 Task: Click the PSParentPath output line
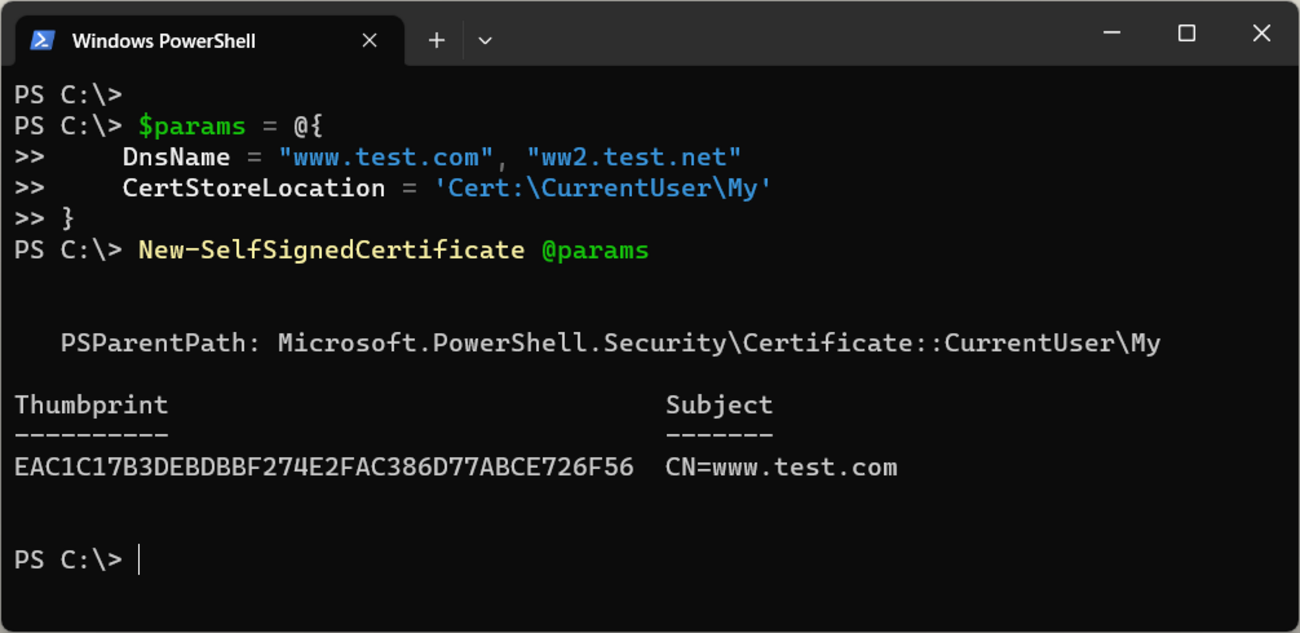tap(610, 343)
